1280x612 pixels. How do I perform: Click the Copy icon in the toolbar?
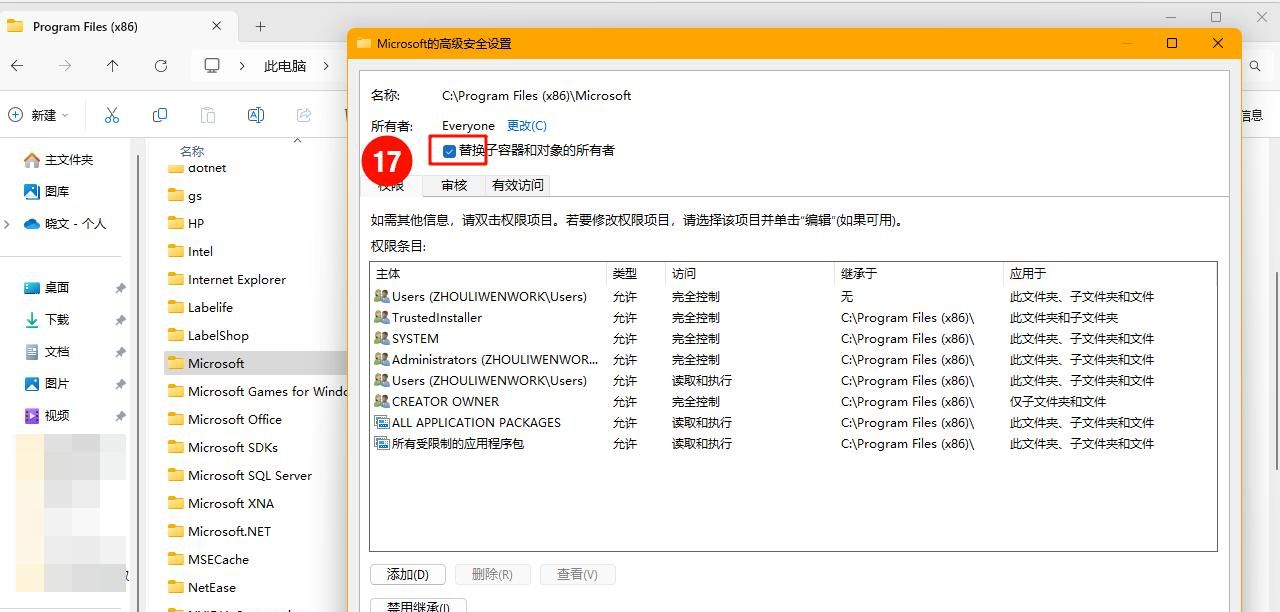pyautogui.click(x=160, y=114)
